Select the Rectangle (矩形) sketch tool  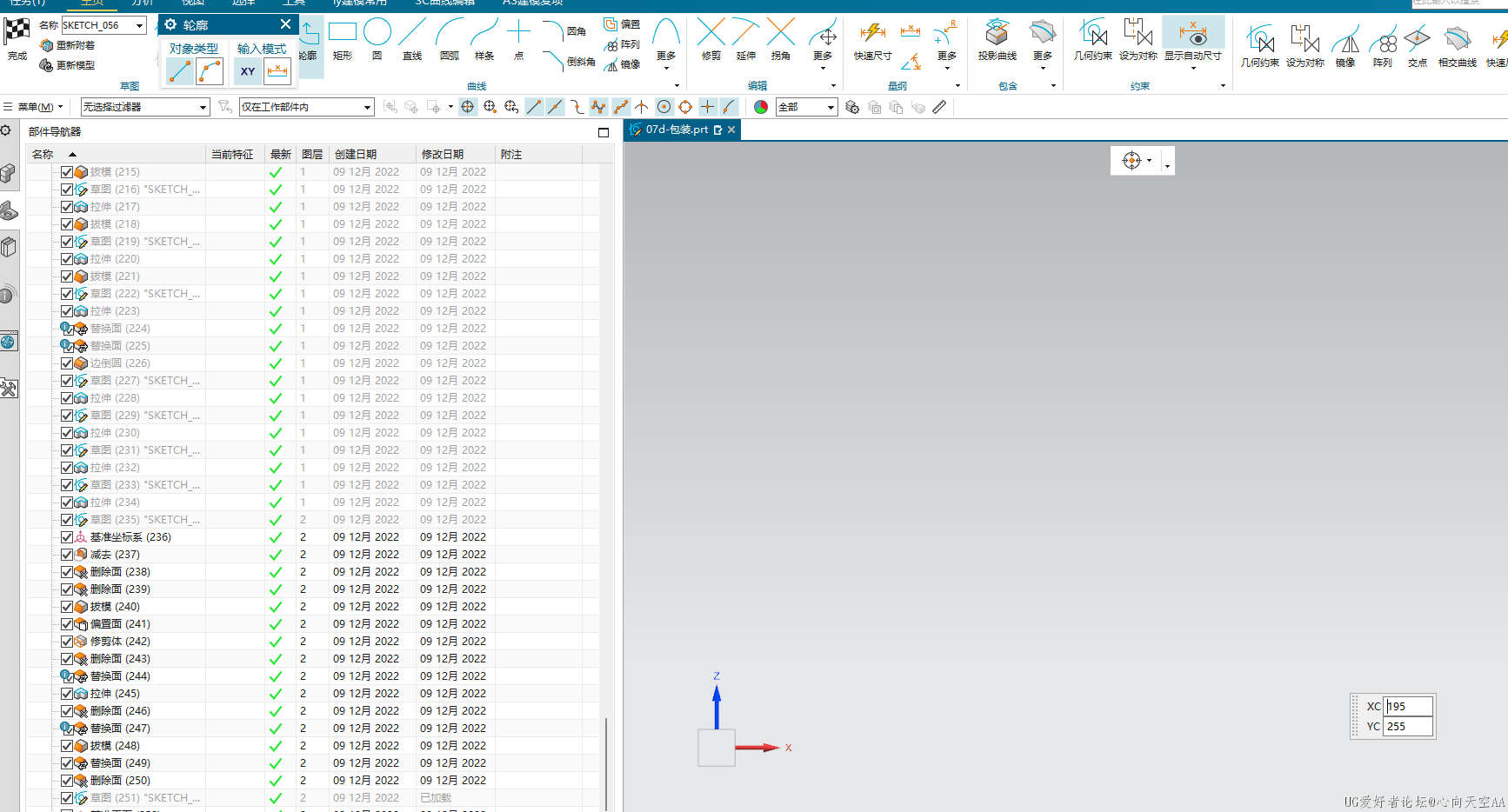[x=343, y=39]
